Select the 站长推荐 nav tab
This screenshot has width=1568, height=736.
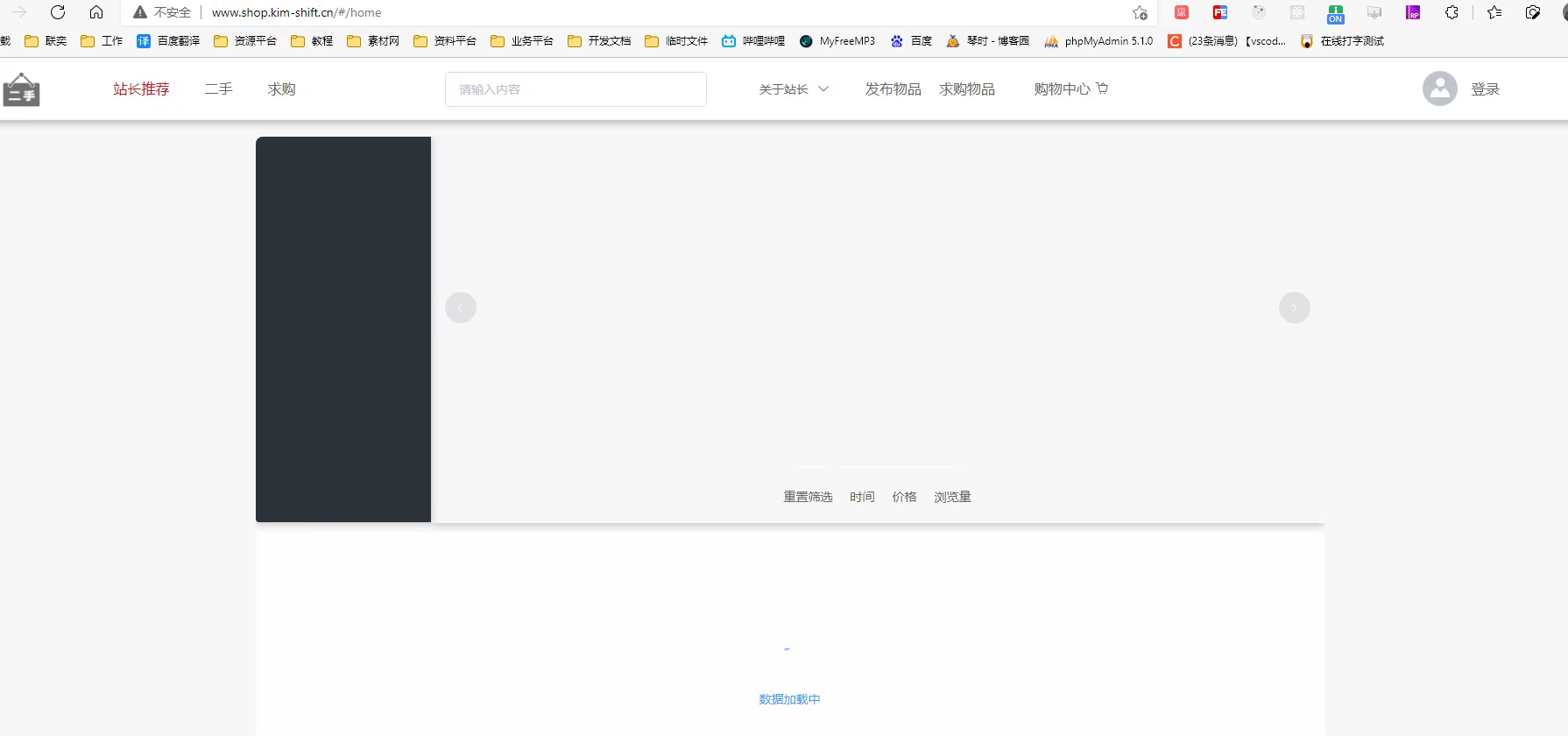tap(141, 89)
